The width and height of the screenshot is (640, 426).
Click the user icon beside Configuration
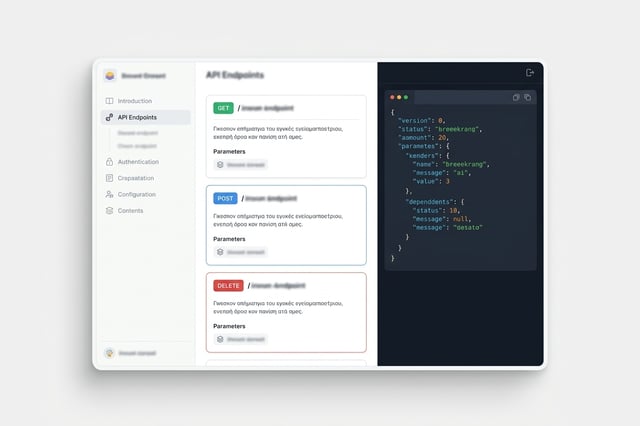pyautogui.click(x=109, y=194)
